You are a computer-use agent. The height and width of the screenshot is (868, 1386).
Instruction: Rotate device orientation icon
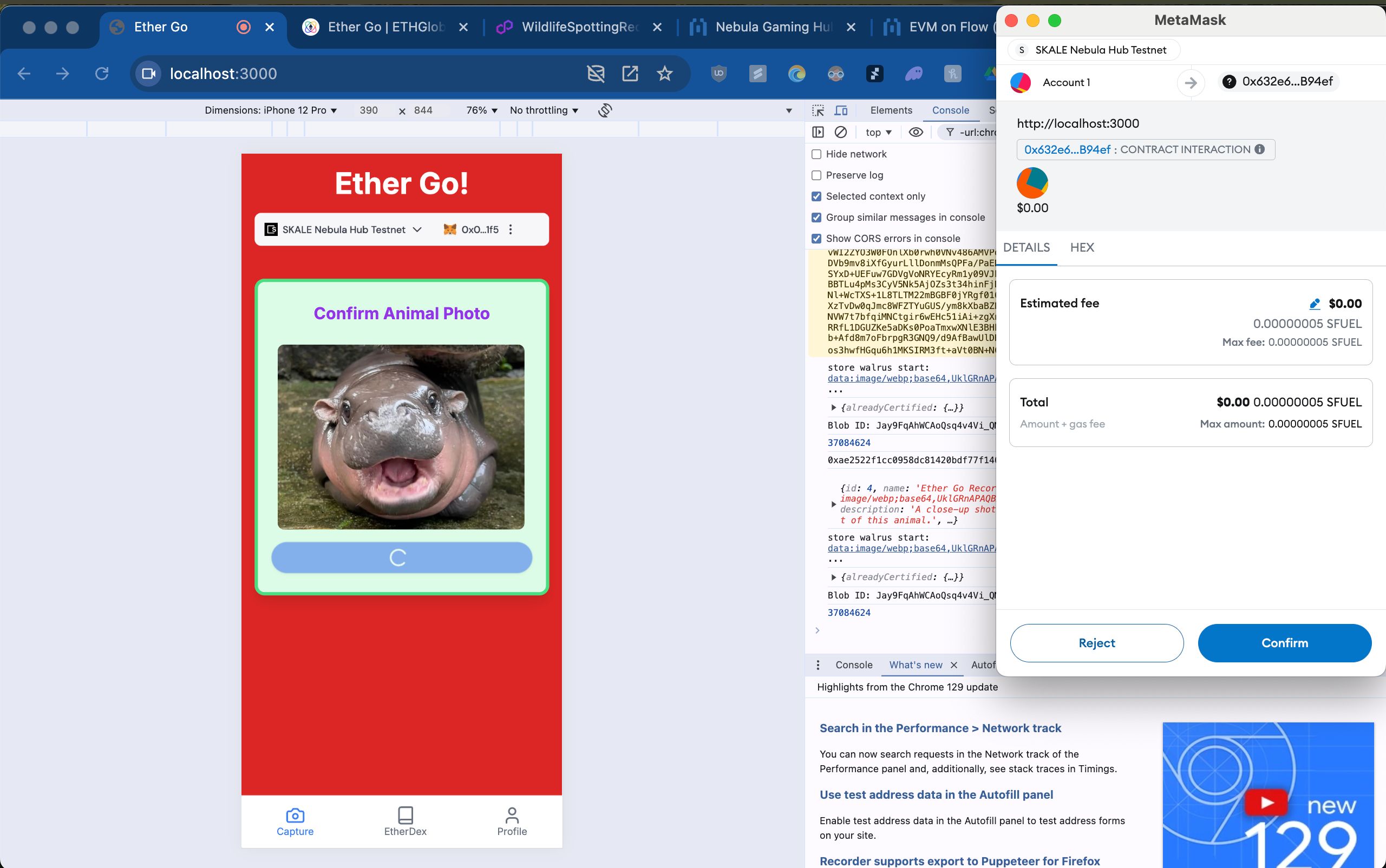pyautogui.click(x=605, y=110)
